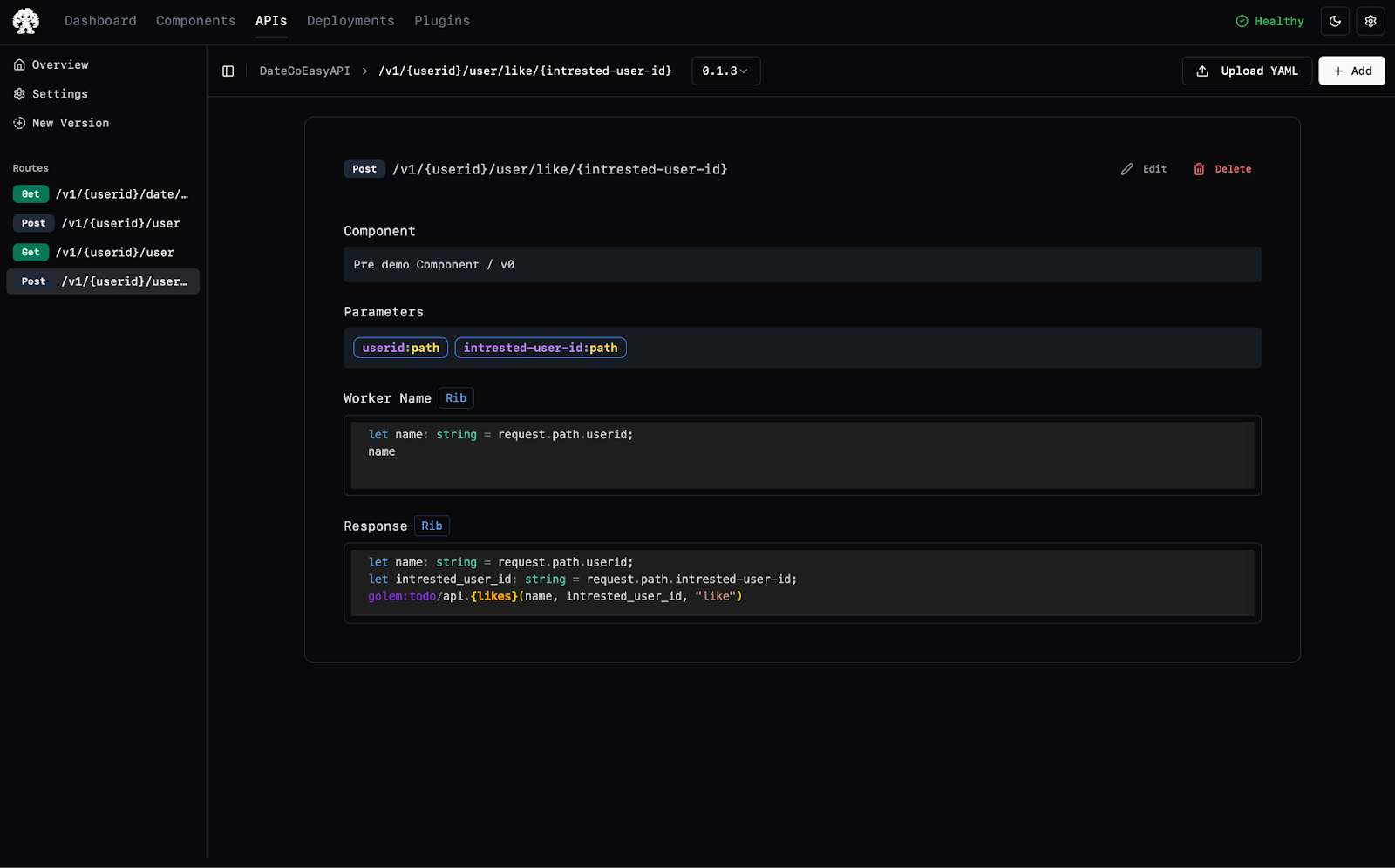This screenshot has width=1395, height=868.
Task: Click the Pre demo Component / v0 field
Action: 802,265
